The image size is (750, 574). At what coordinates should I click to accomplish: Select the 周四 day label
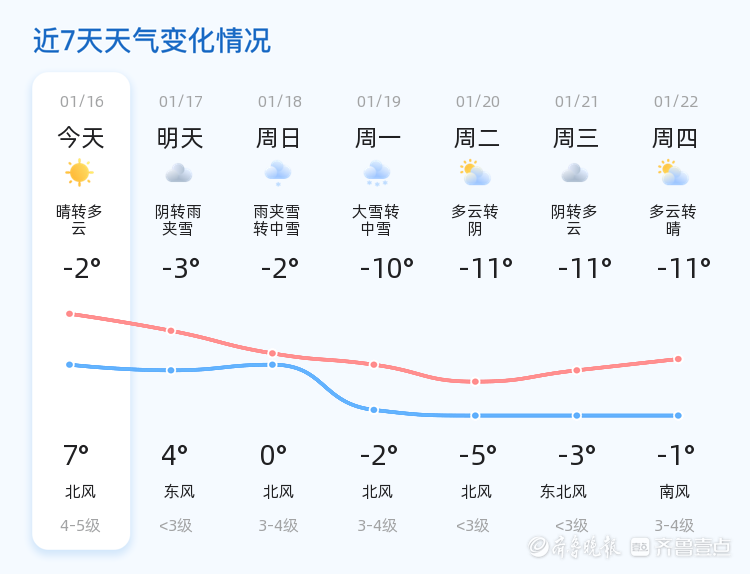tap(675, 138)
